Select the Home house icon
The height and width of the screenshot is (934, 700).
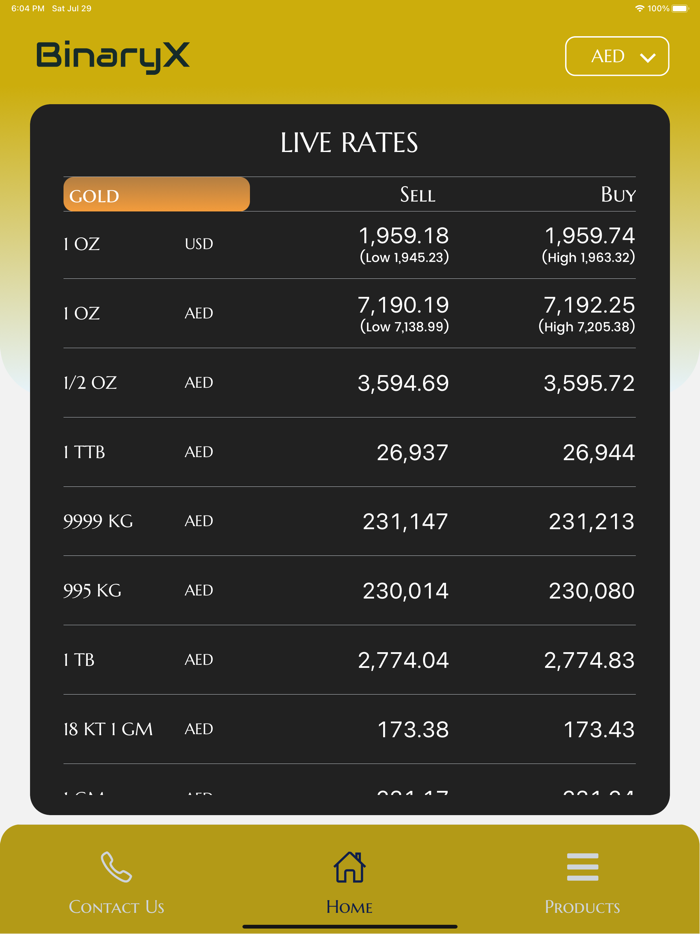tap(349, 866)
